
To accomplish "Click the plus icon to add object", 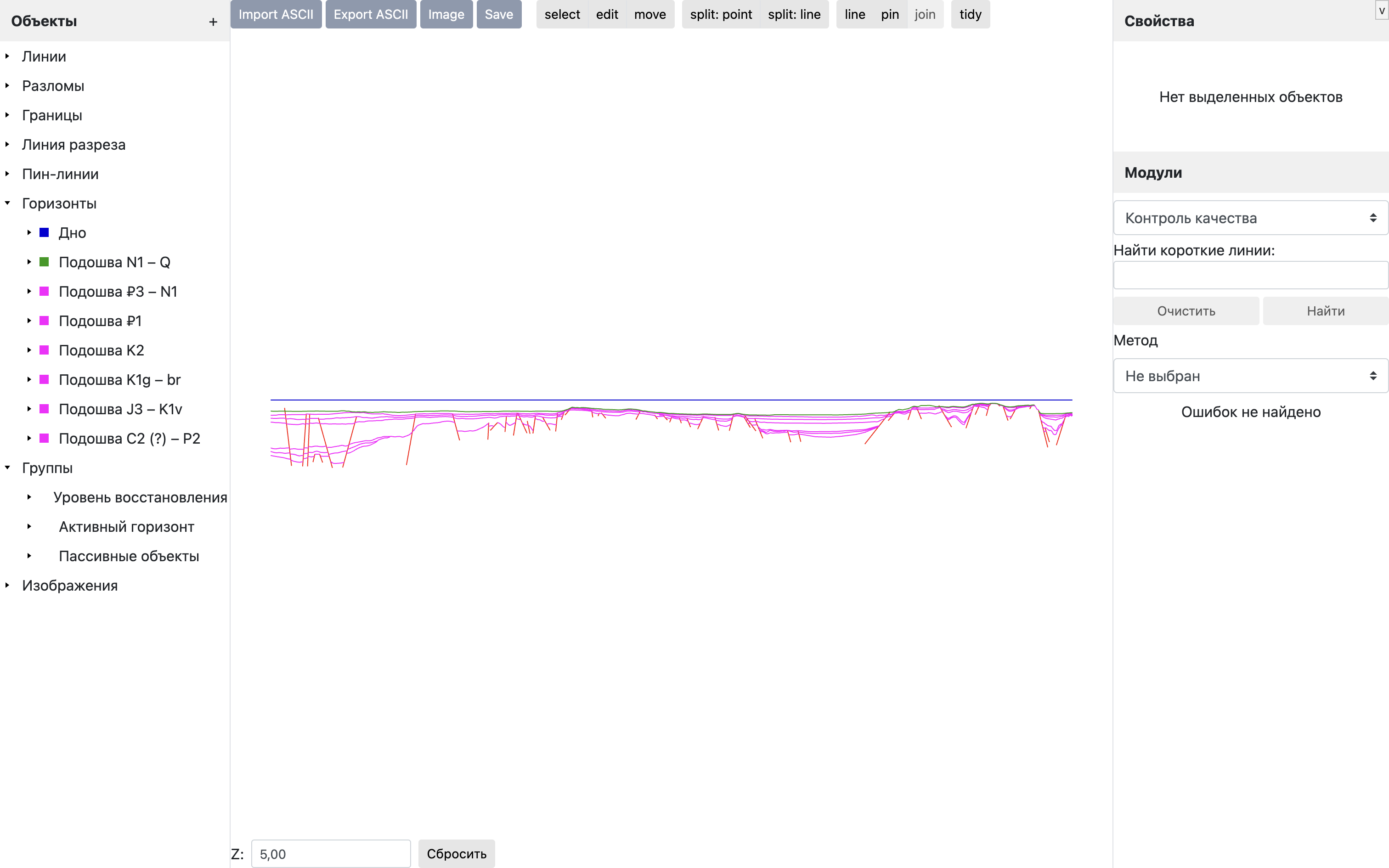I will click(213, 22).
